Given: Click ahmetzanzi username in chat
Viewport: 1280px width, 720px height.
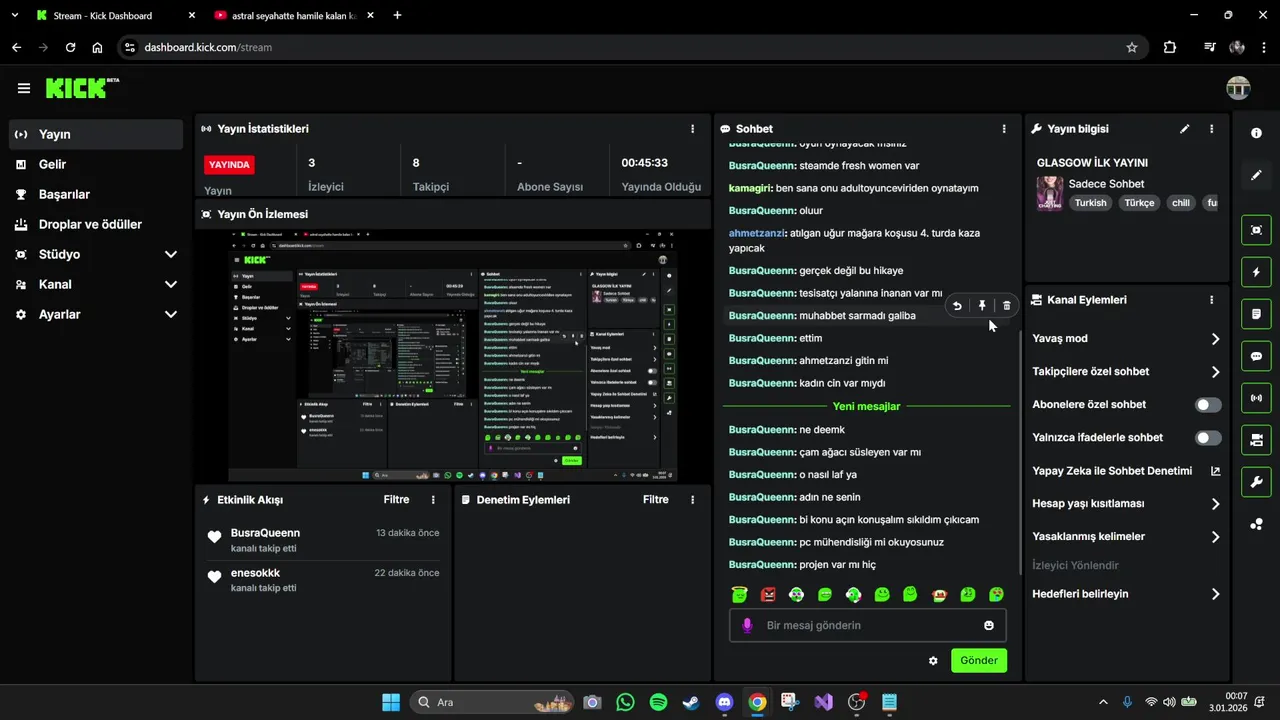Looking at the screenshot, I should click(757, 233).
